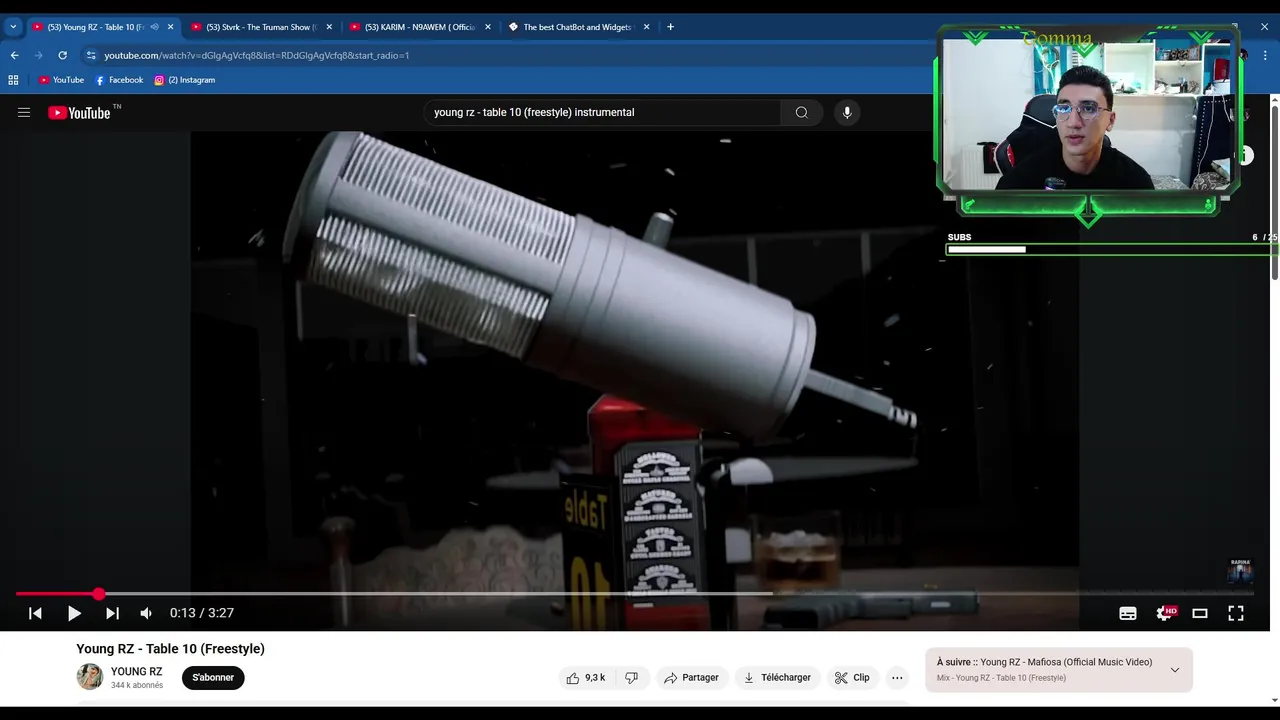The width and height of the screenshot is (1280, 720).
Task: Click the red playhead scrubber dot
Action: tap(98, 594)
